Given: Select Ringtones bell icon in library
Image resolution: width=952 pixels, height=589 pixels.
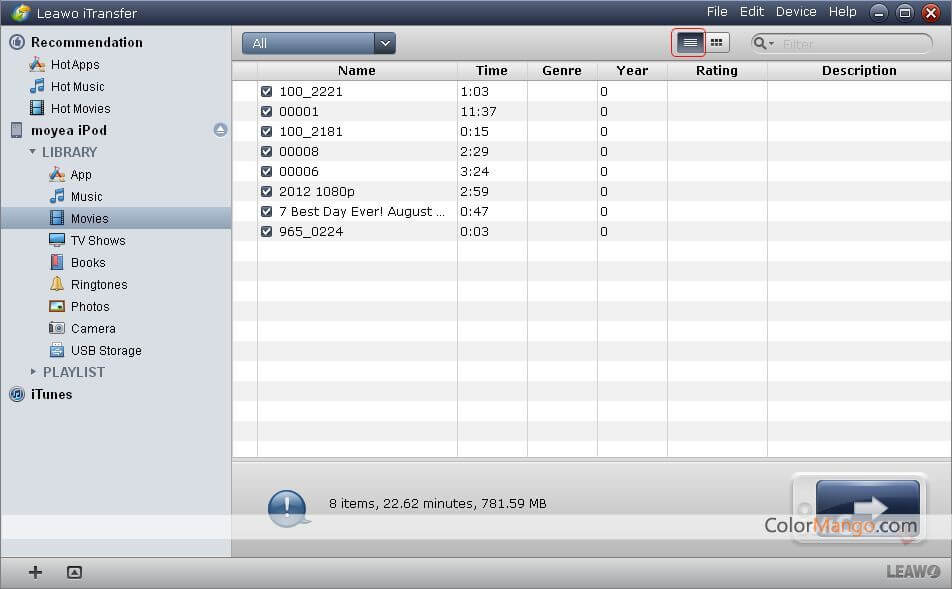Looking at the screenshot, I should 57,285.
